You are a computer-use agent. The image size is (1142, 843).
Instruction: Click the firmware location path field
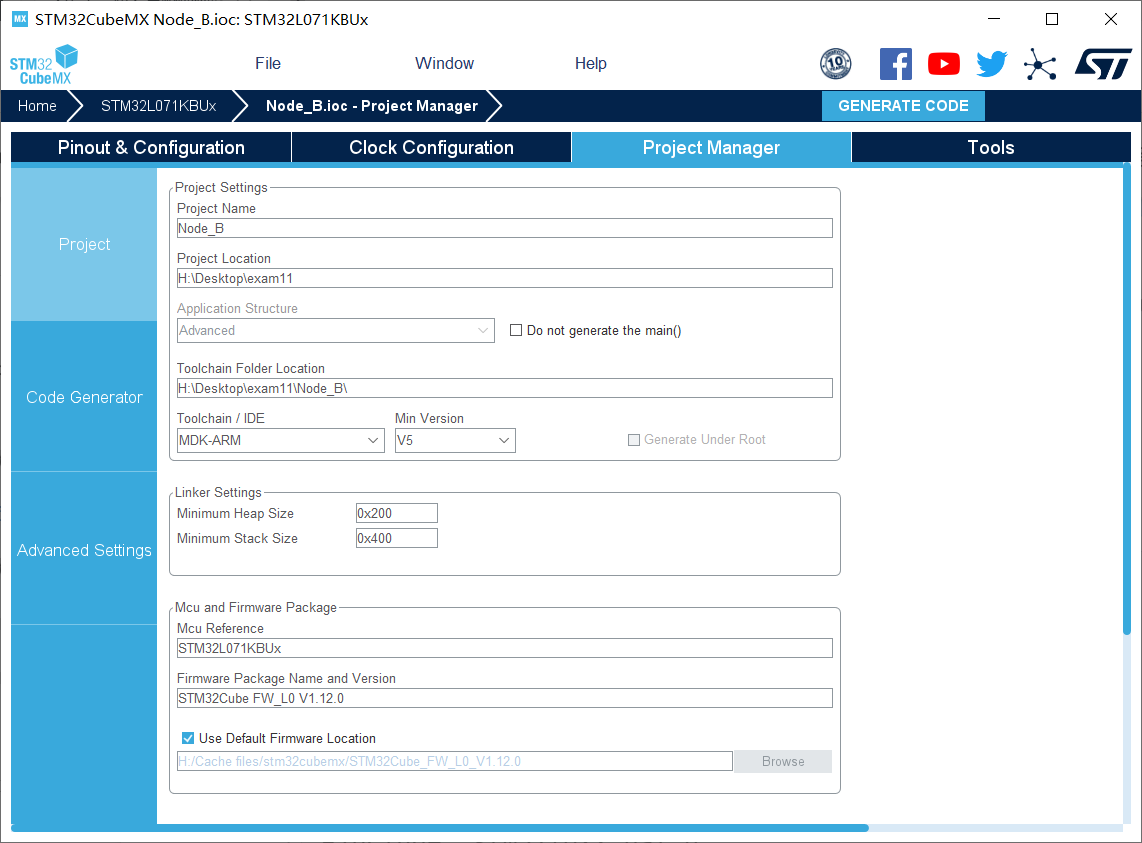coord(454,761)
